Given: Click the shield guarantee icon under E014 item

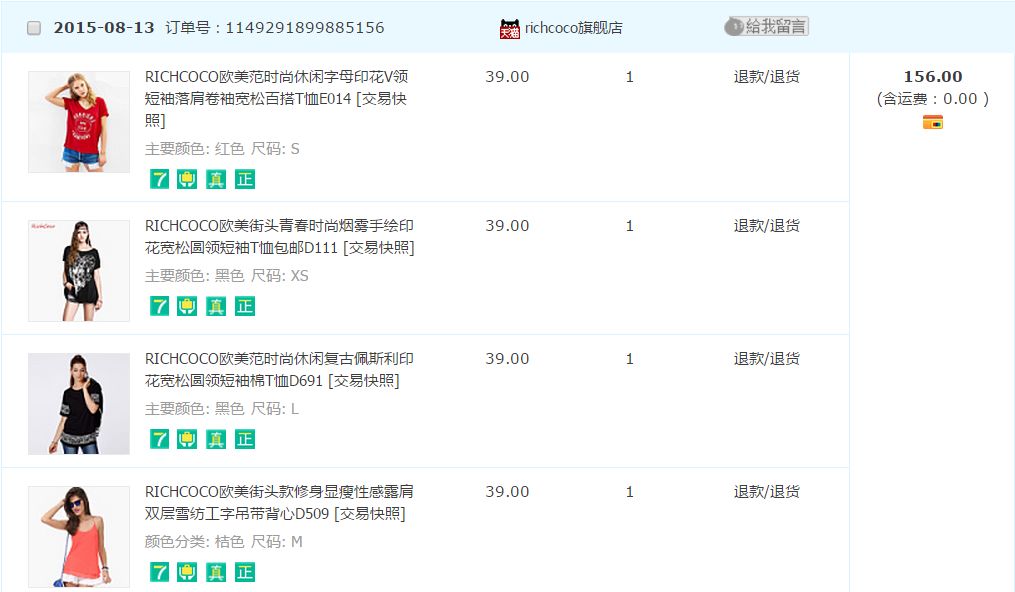Looking at the screenshot, I should pos(188,179).
